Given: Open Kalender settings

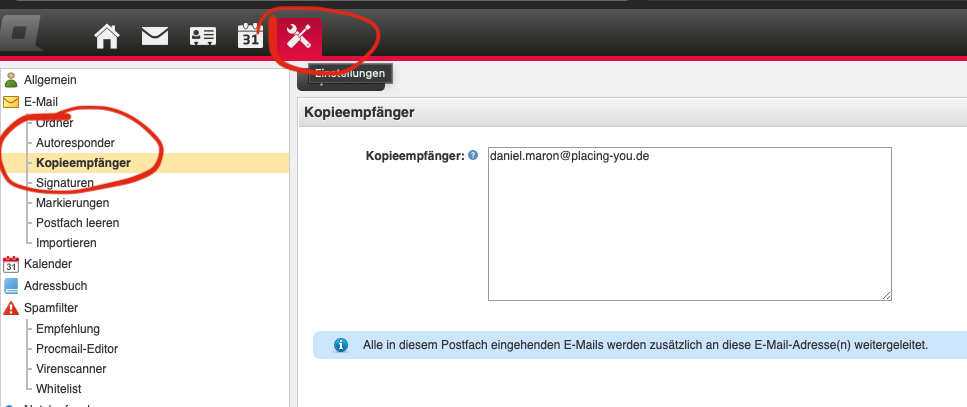Looking at the screenshot, I should click(48, 264).
